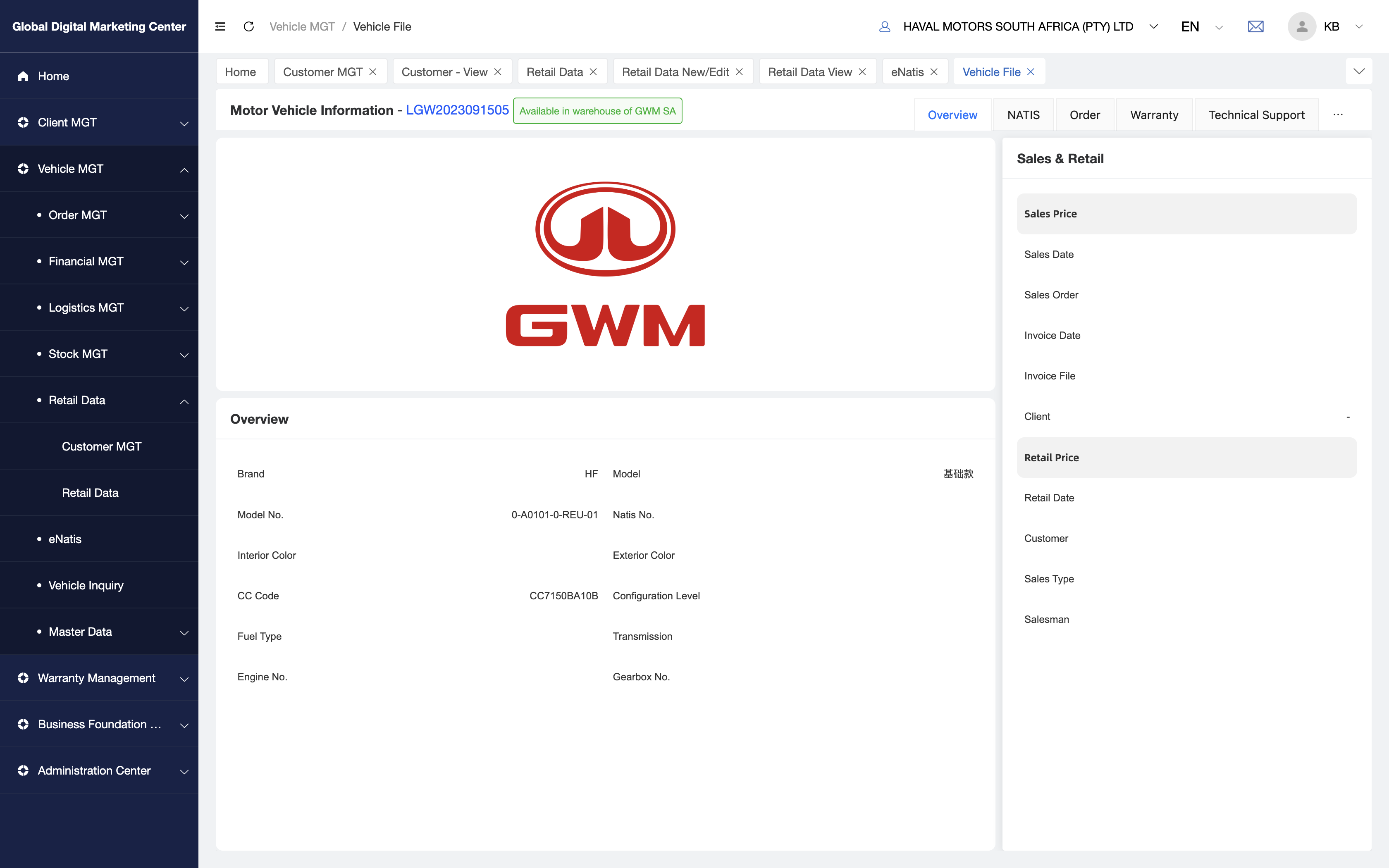Close the Customer - View tab

tap(498, 72)
